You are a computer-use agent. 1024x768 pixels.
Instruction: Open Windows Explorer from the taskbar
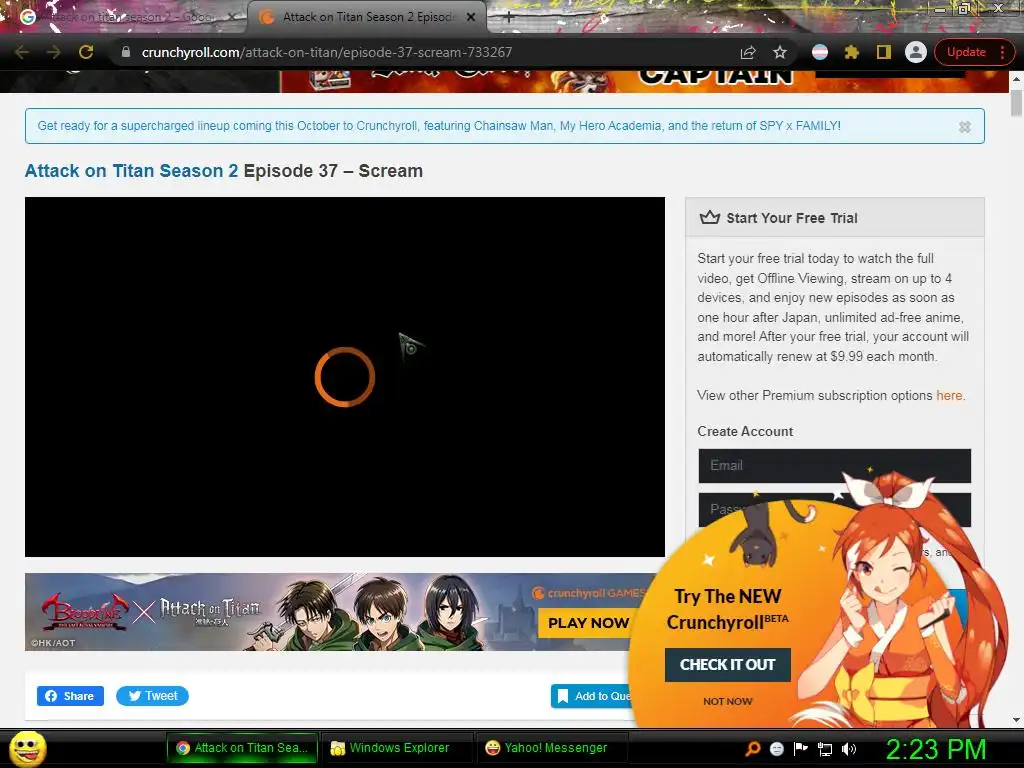click(399, 748)
